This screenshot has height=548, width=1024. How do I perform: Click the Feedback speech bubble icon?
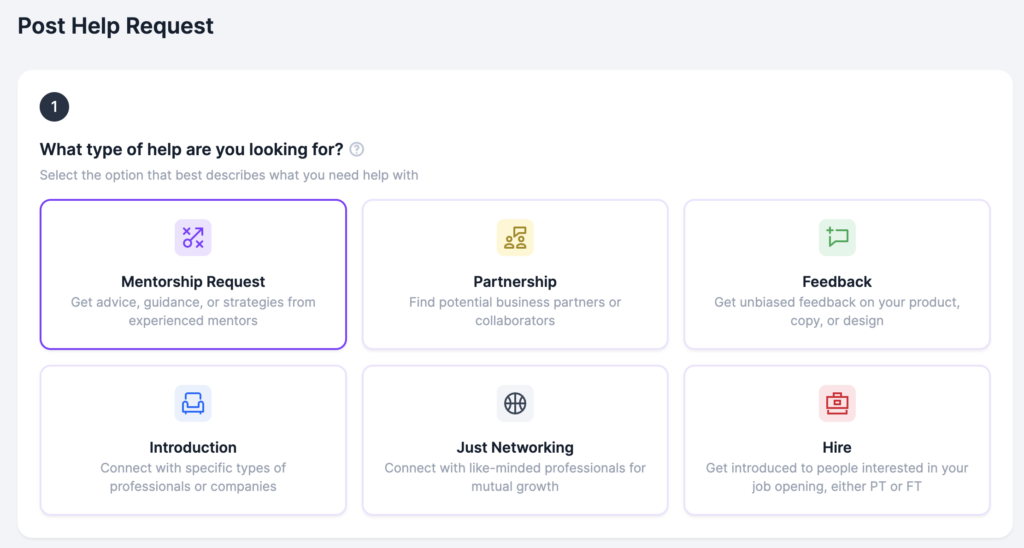pos(837,238)
